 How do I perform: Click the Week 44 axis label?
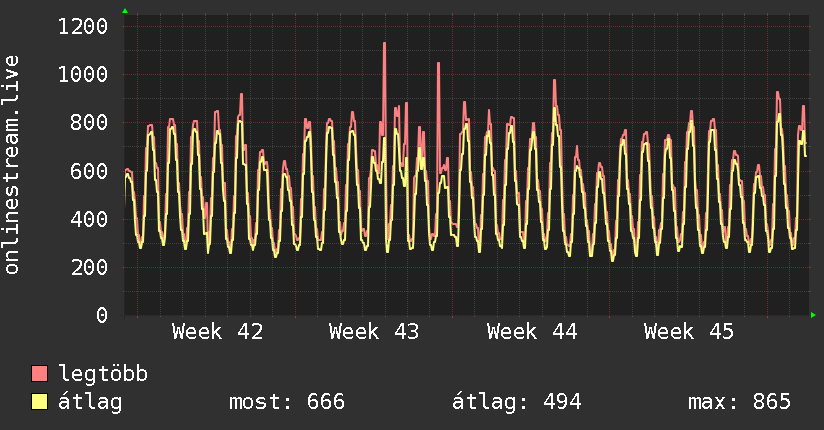532,332
